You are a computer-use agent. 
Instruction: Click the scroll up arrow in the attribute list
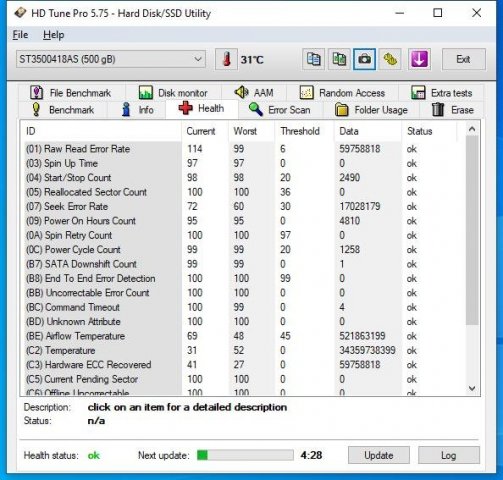(x=472, y=129)
